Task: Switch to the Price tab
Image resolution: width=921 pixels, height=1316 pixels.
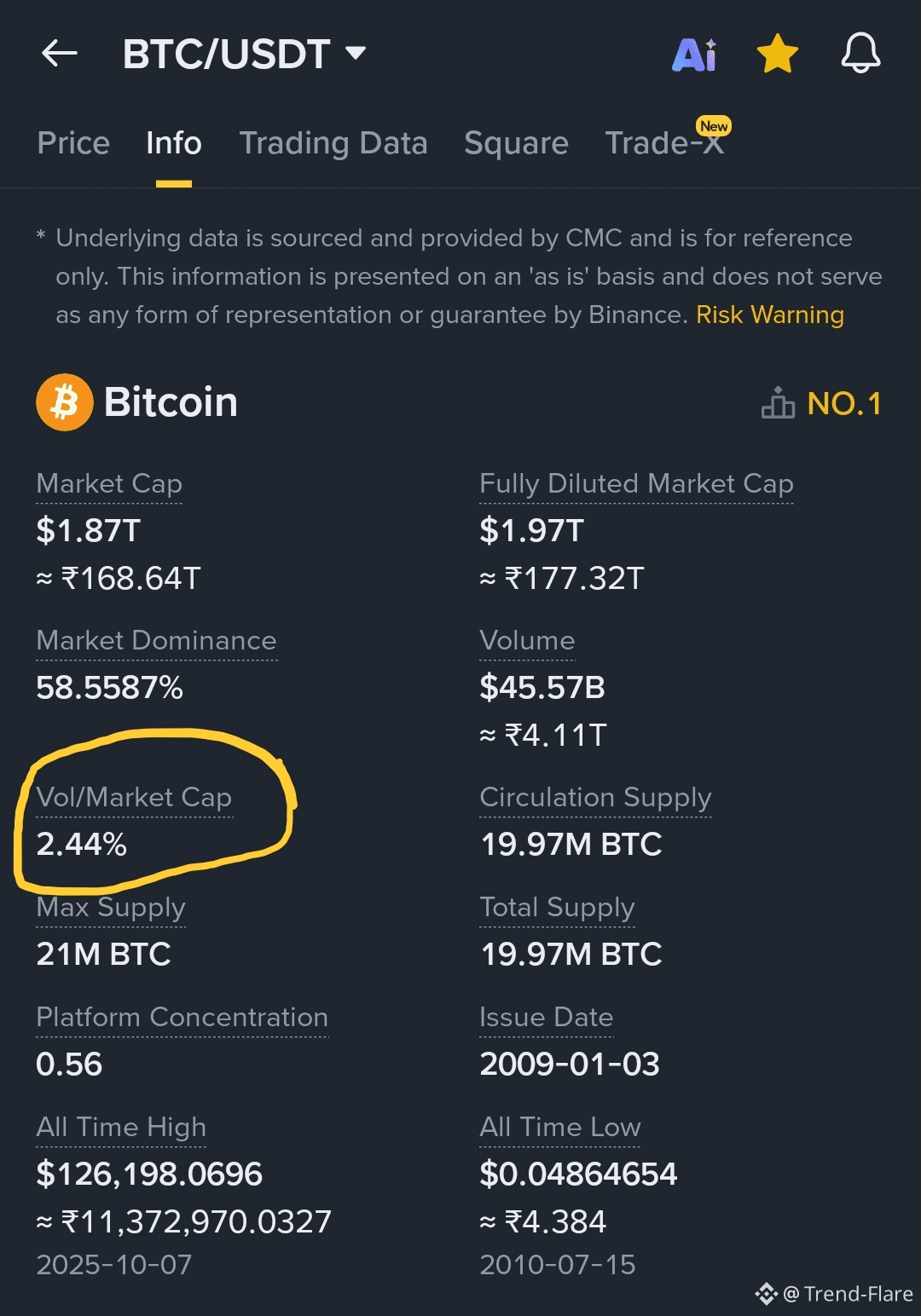Action: [x=73, y=143]
